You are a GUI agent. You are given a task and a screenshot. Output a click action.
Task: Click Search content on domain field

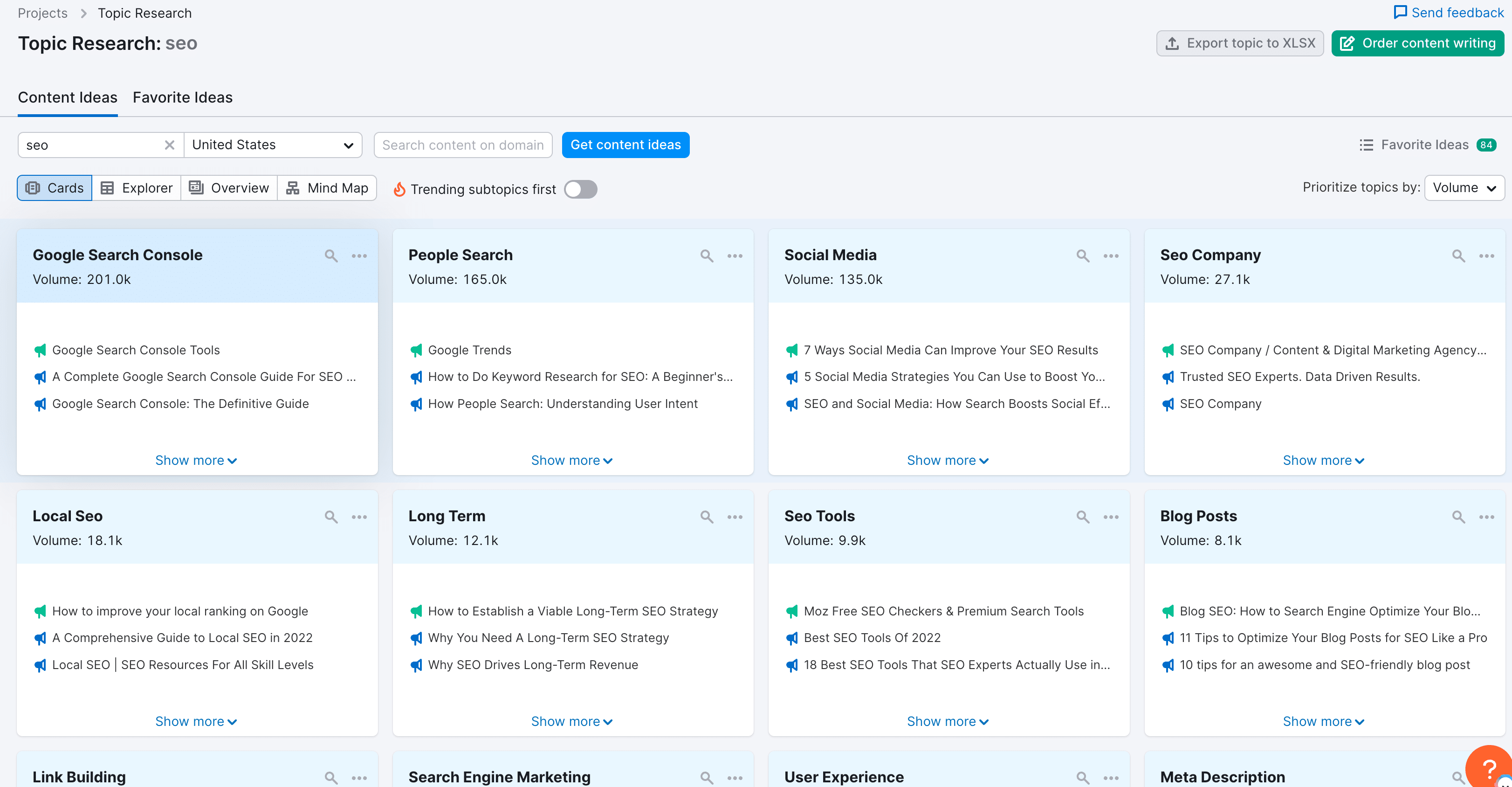(x=463, y=145)
